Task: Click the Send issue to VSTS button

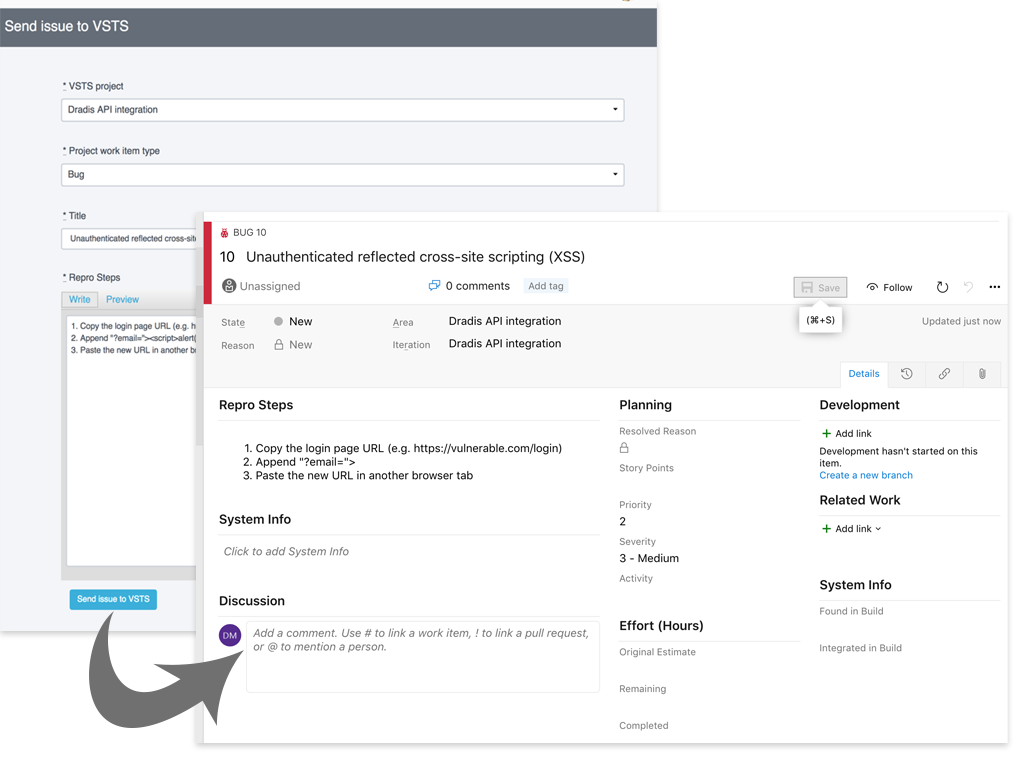Action: pyautogui.click(x=113, y=599)
